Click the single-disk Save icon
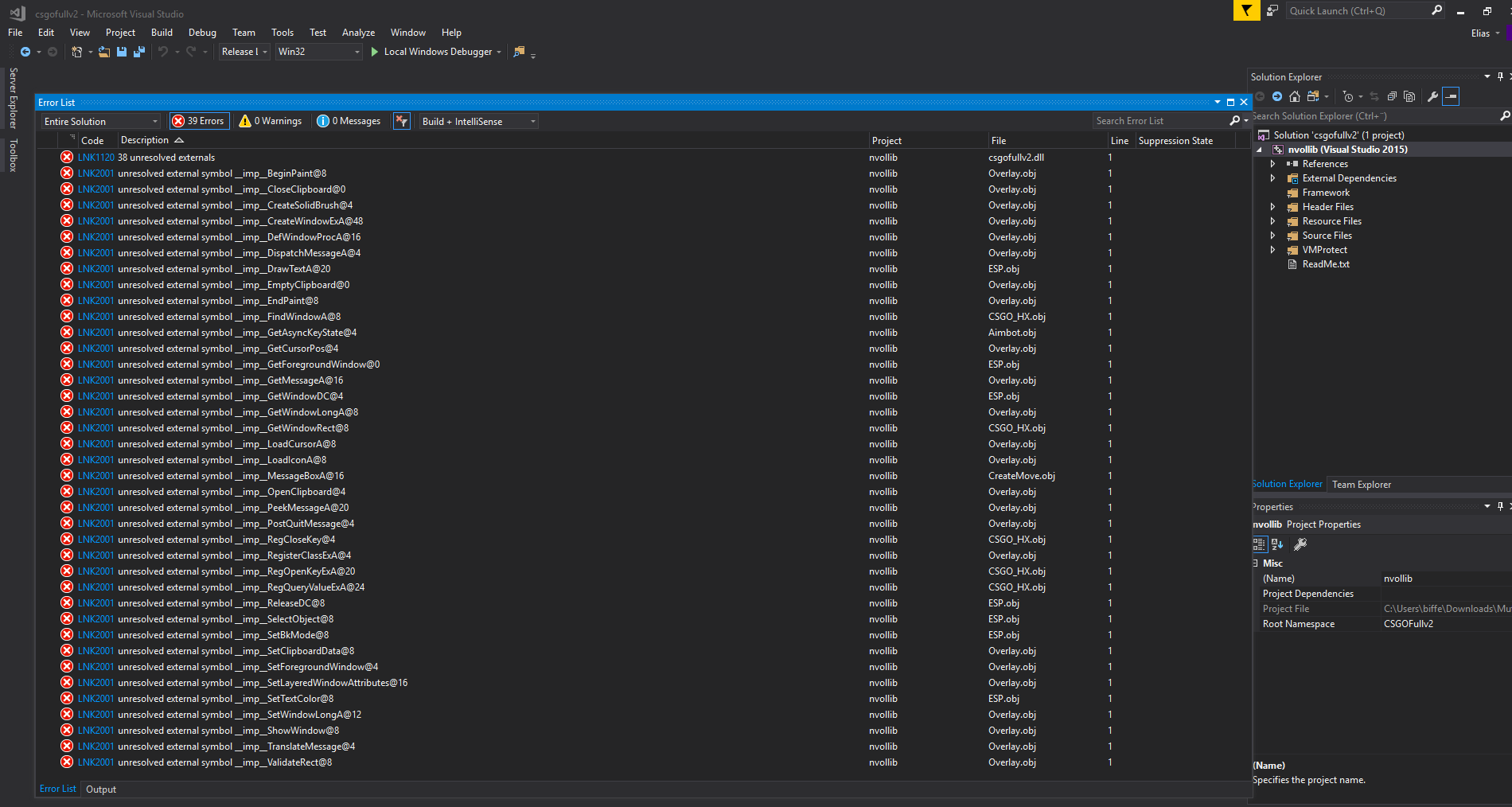 click(122, 52)
